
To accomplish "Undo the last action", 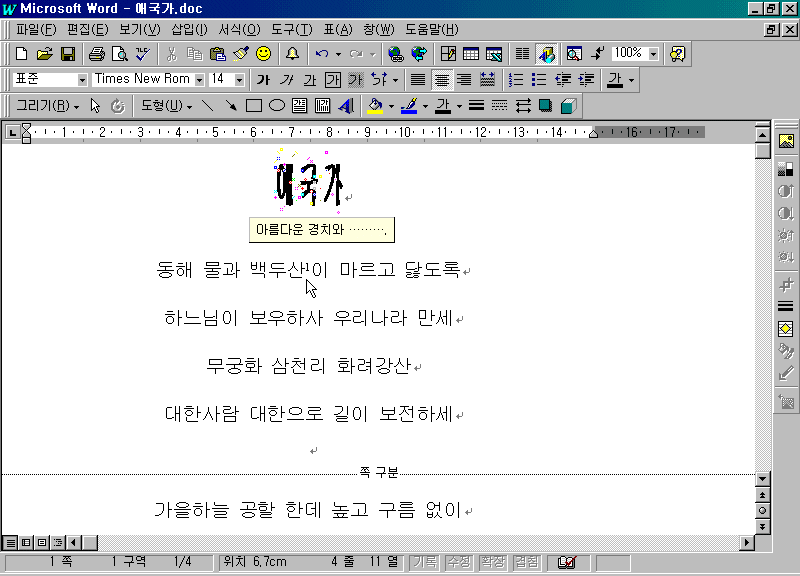I will 321,54.
